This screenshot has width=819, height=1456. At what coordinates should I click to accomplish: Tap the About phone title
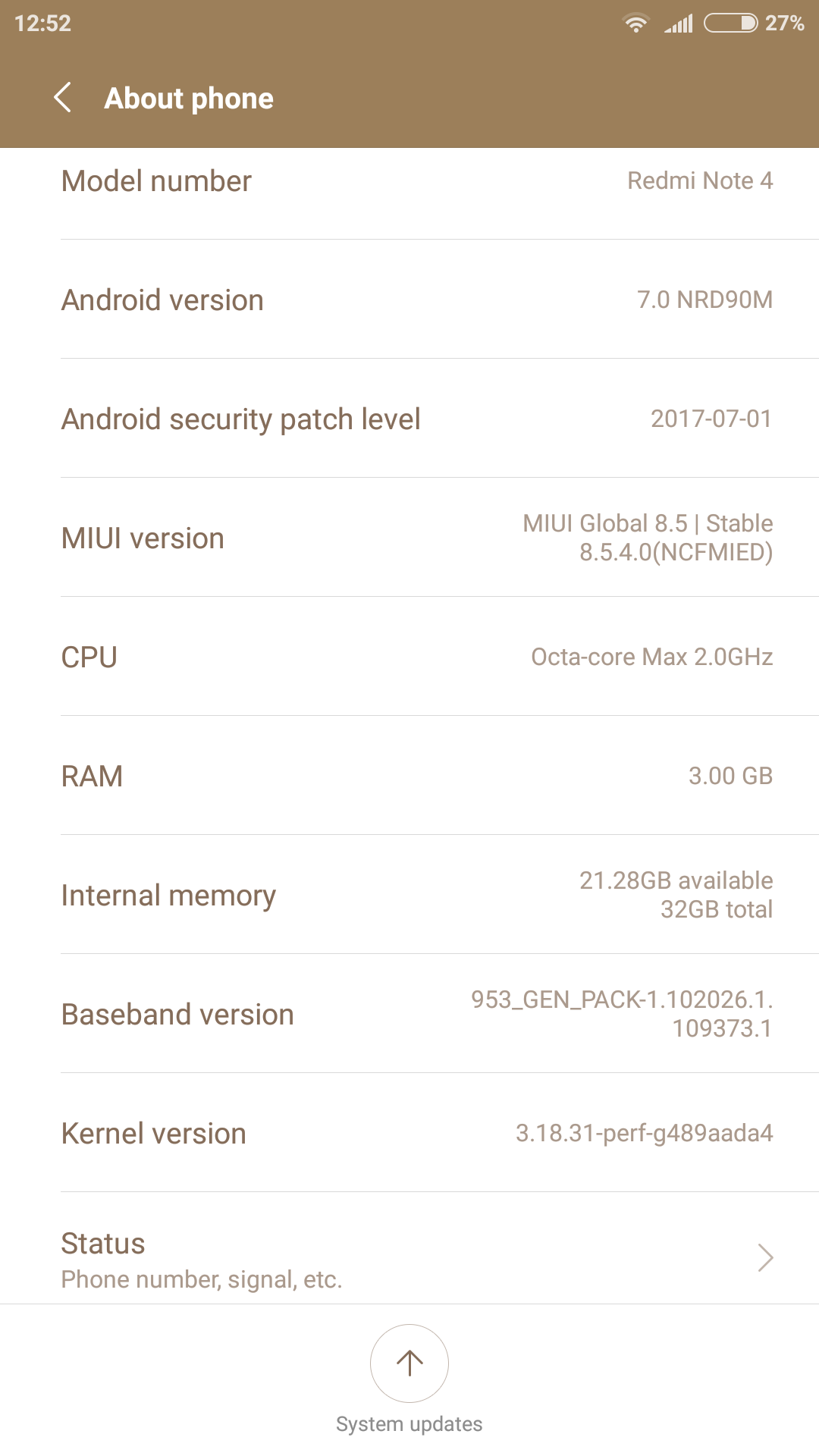pyautogui.click(x=189, y=99)
